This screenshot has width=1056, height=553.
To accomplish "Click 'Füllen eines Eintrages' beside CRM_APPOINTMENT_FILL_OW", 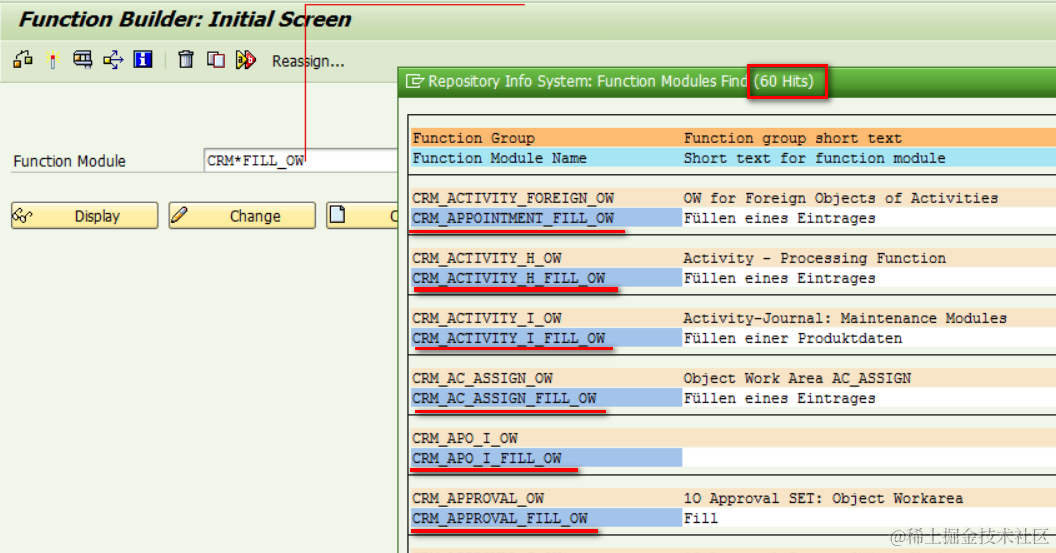I will coord(779,218).
